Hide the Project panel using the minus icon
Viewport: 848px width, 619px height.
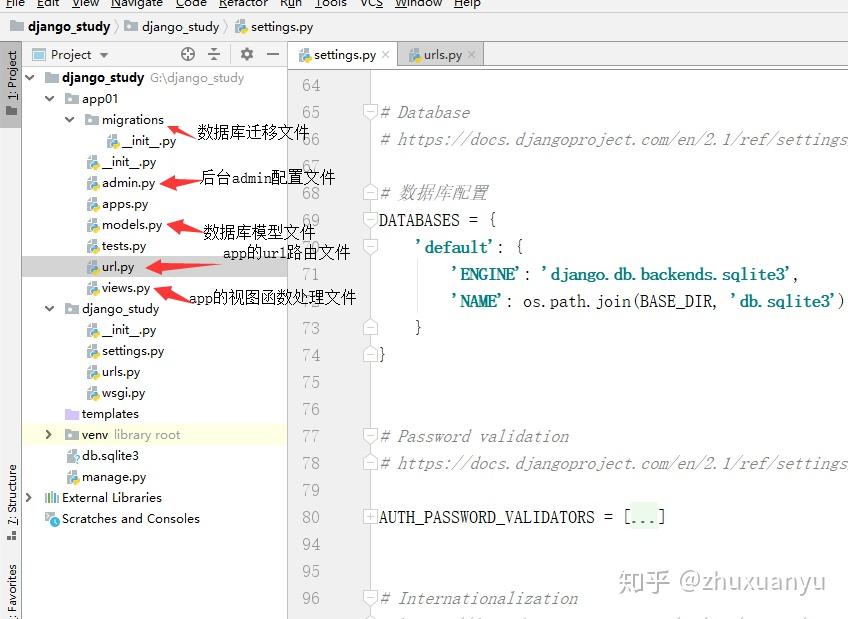[x=271, y=54]
